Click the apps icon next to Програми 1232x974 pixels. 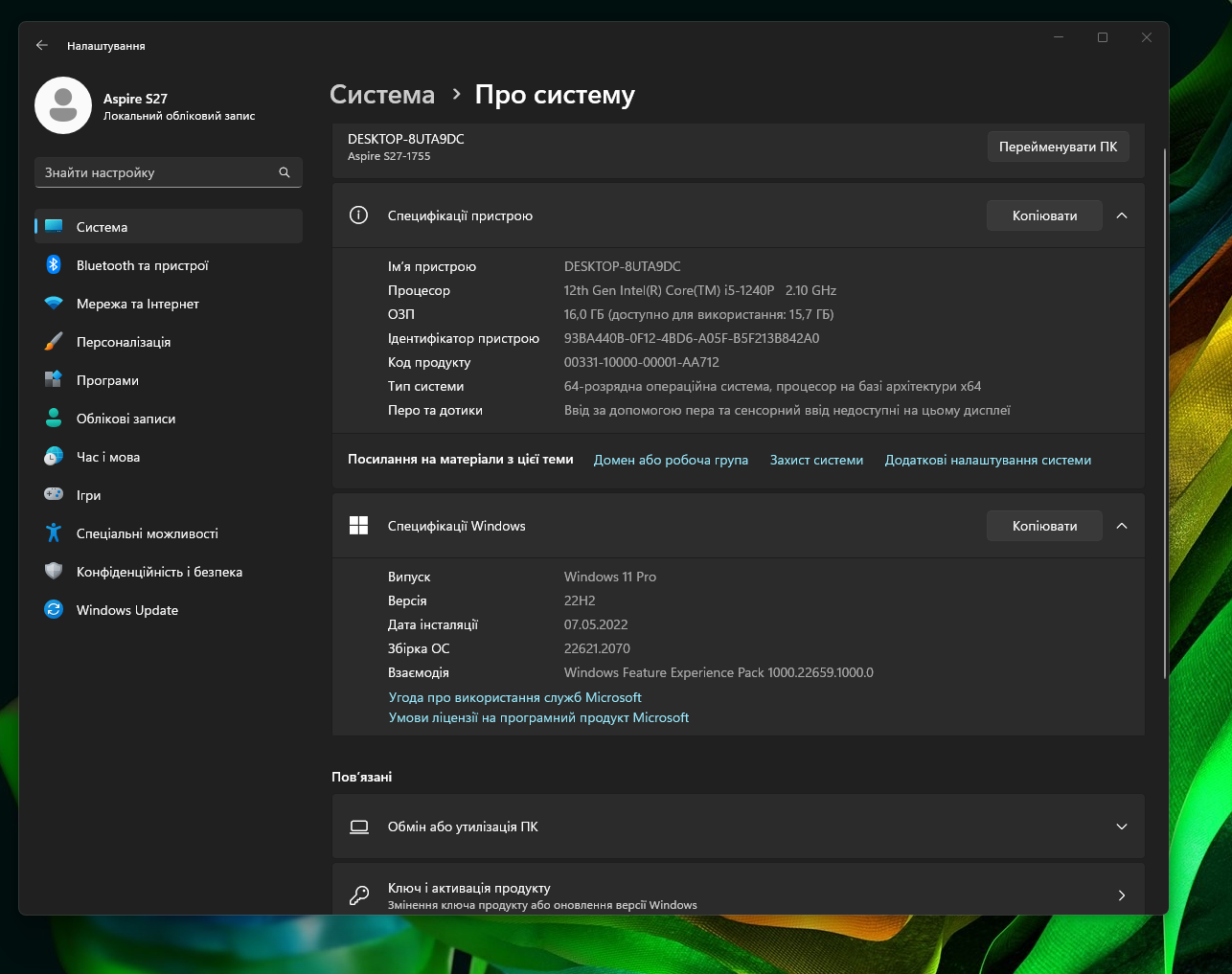[x=54, y=380]
